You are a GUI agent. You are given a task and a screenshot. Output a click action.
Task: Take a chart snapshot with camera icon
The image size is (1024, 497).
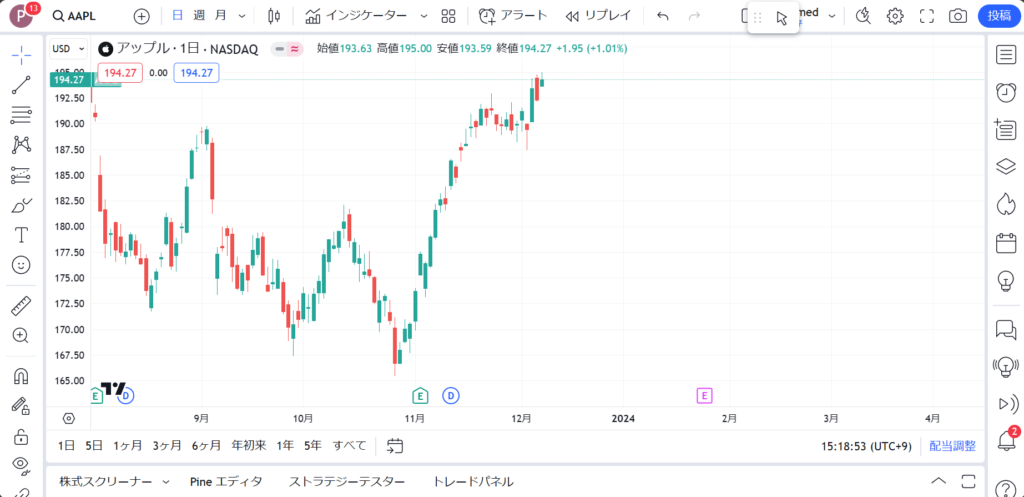958,16
